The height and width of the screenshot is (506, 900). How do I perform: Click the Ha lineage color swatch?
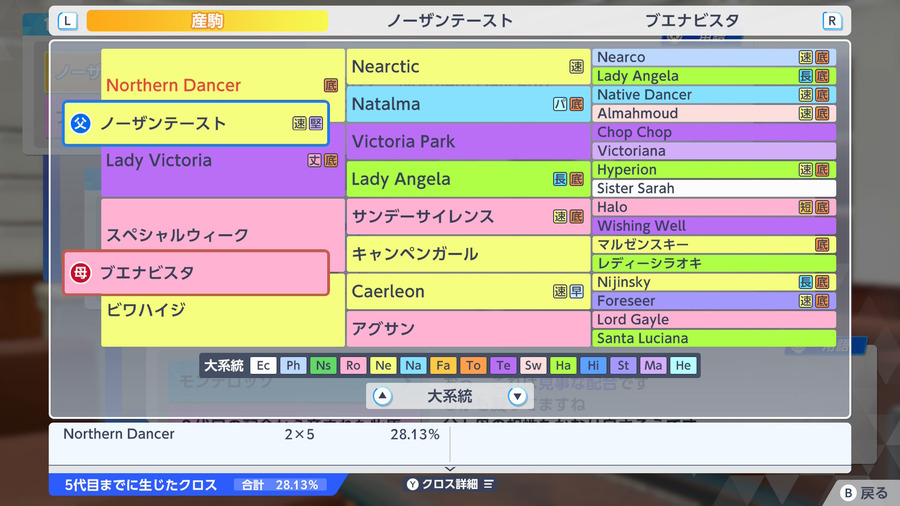coord(563,365)
